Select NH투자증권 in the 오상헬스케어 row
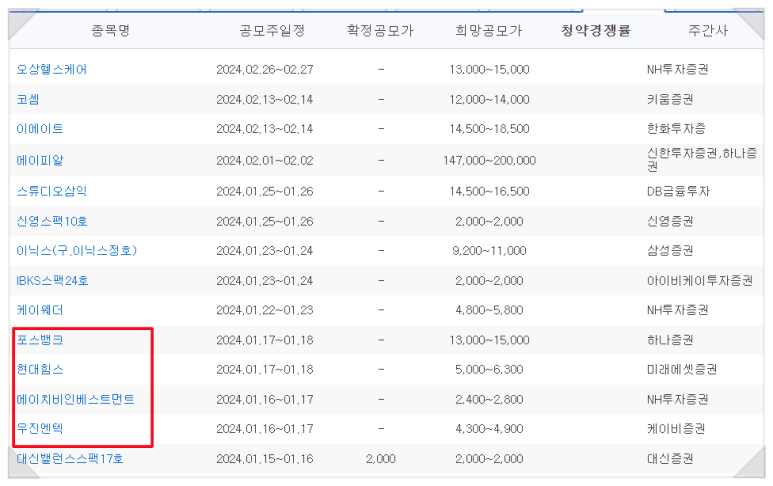The image size is (773, 486). point(678,69)
